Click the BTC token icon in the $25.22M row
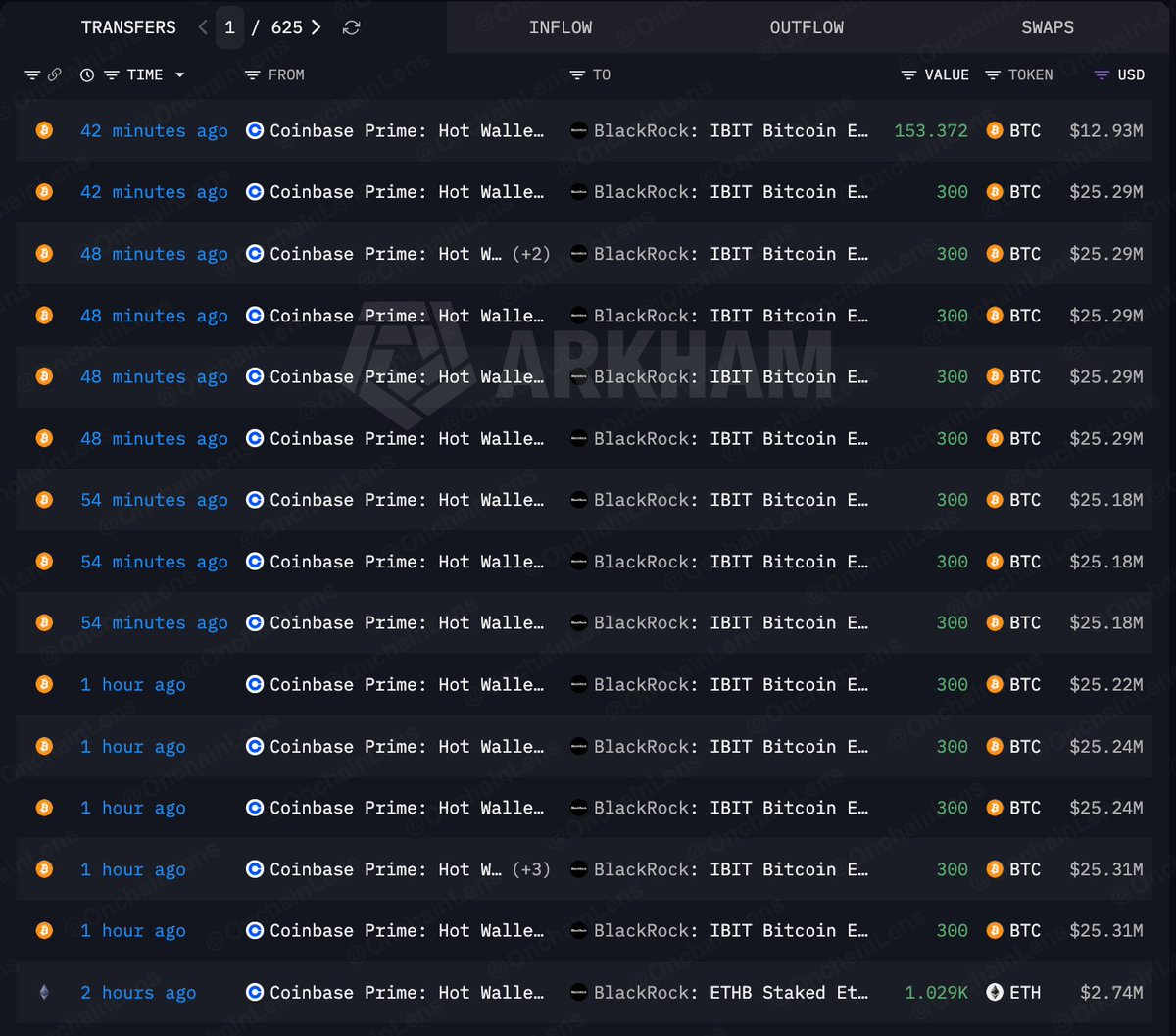Viewport: 1176px width, 1036px height. (995, 684)
